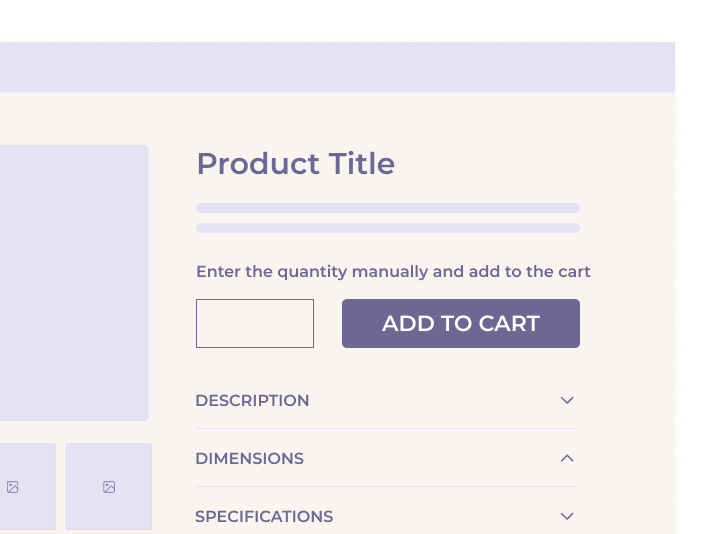Image resolution: width=712 pixels, height=534 pixels.
Task: Click the large main product image
Action: coord(70,283)
